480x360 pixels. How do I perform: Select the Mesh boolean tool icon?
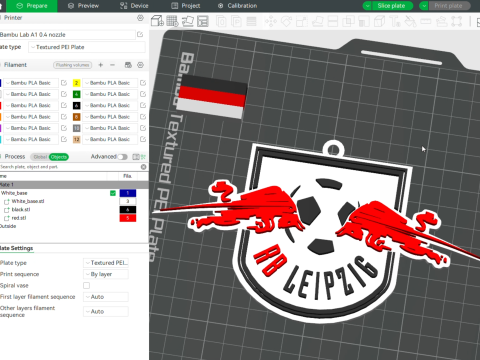(x=348, y=22)
